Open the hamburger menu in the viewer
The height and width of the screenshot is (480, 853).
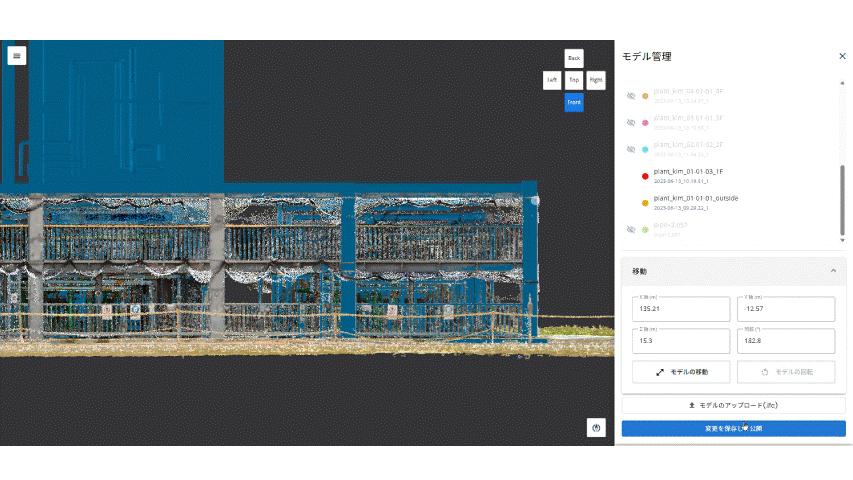point(17,56)
